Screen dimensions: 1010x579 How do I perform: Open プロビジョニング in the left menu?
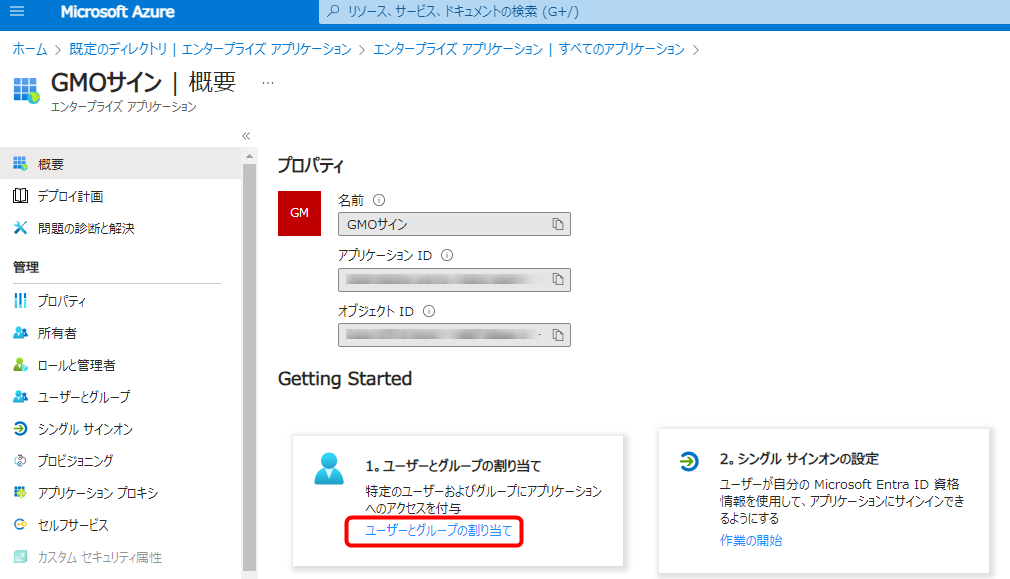click(120, 460)
